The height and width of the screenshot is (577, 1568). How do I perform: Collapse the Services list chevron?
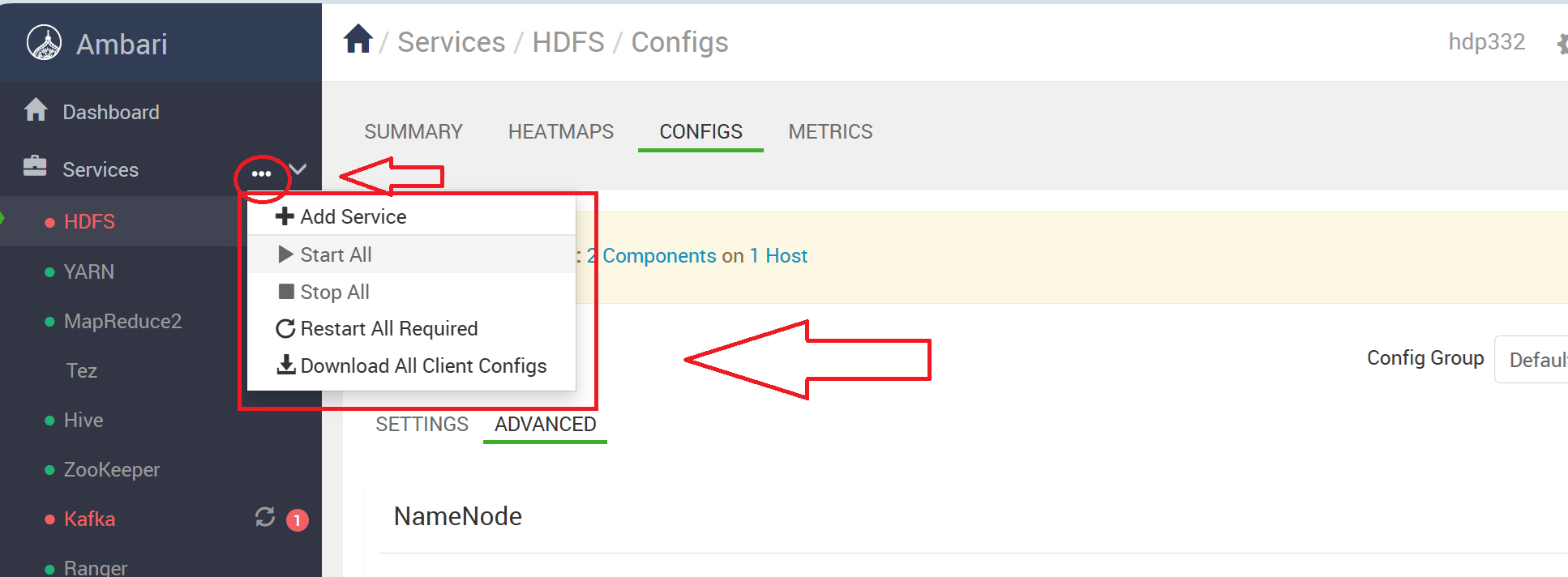[298, 169]
